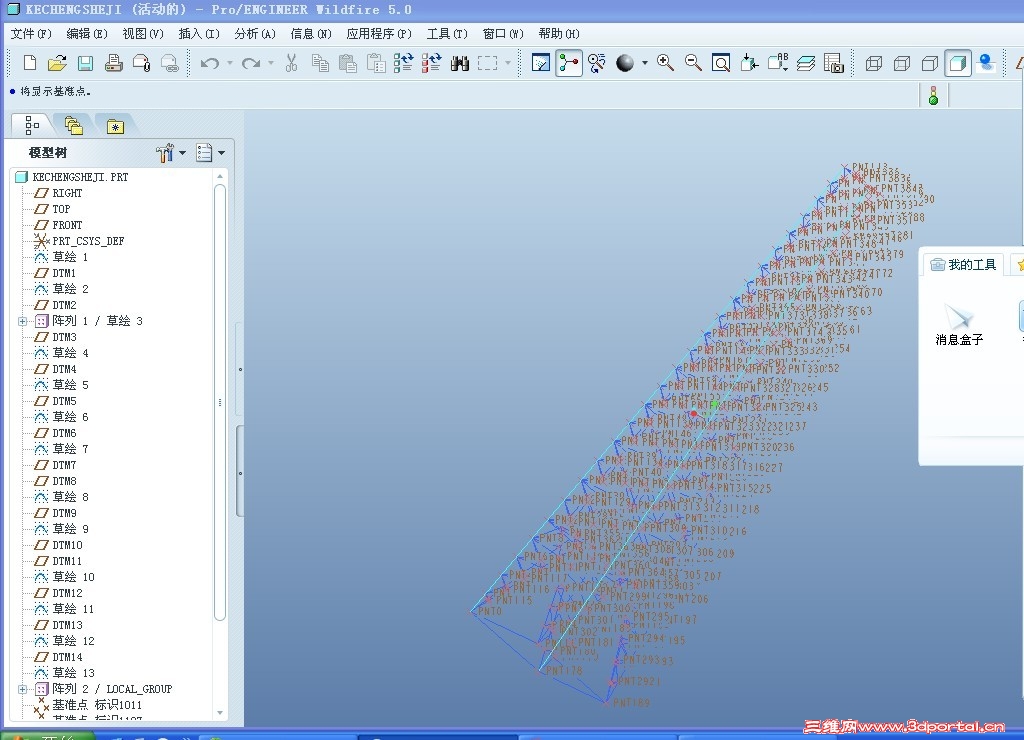This screenshot has height=740, width=1024.
Task: Select Hidden Line display style
Action: coord(901,63)
